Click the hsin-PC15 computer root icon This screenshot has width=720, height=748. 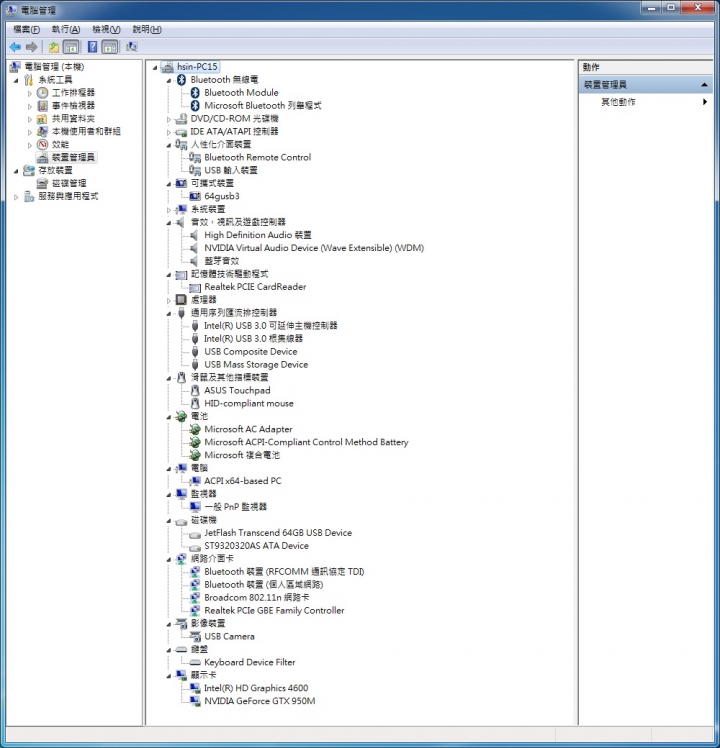167,67
